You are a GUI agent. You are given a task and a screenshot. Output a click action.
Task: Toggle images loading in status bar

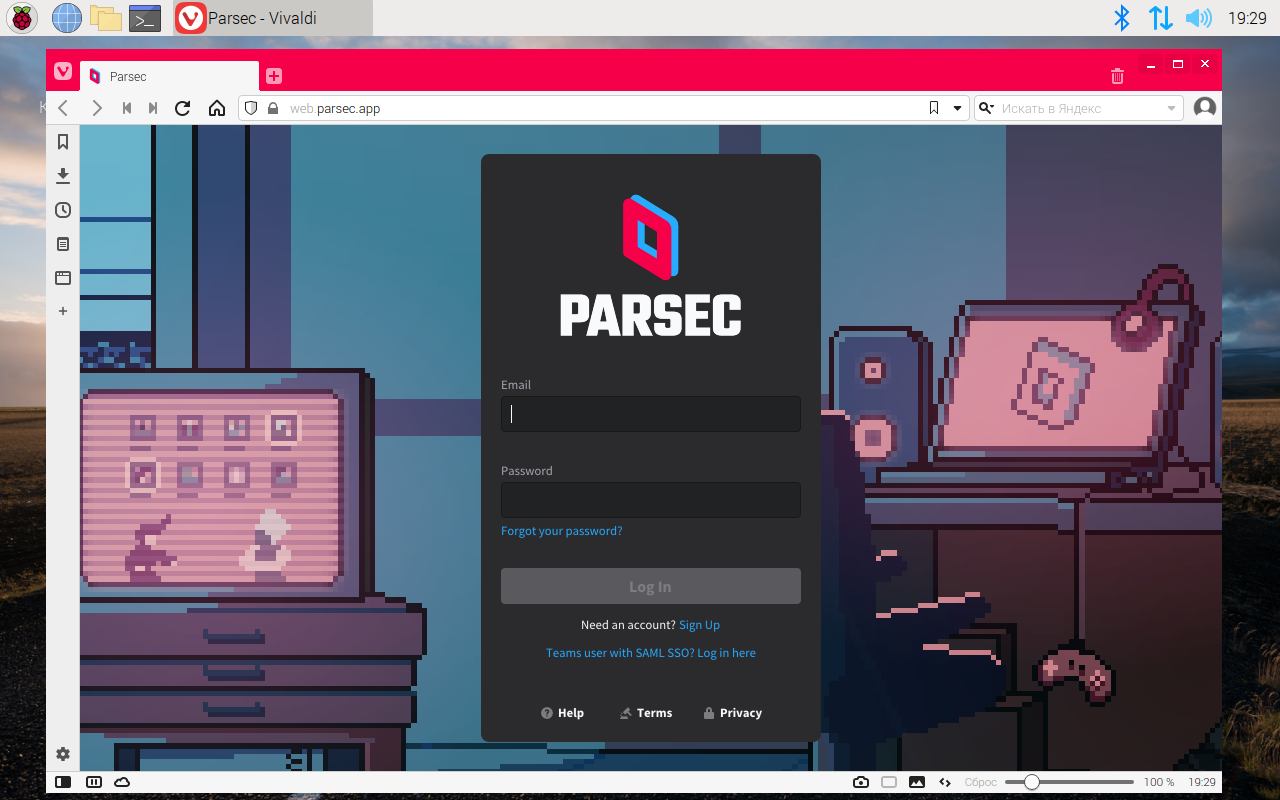click(917, 782)
